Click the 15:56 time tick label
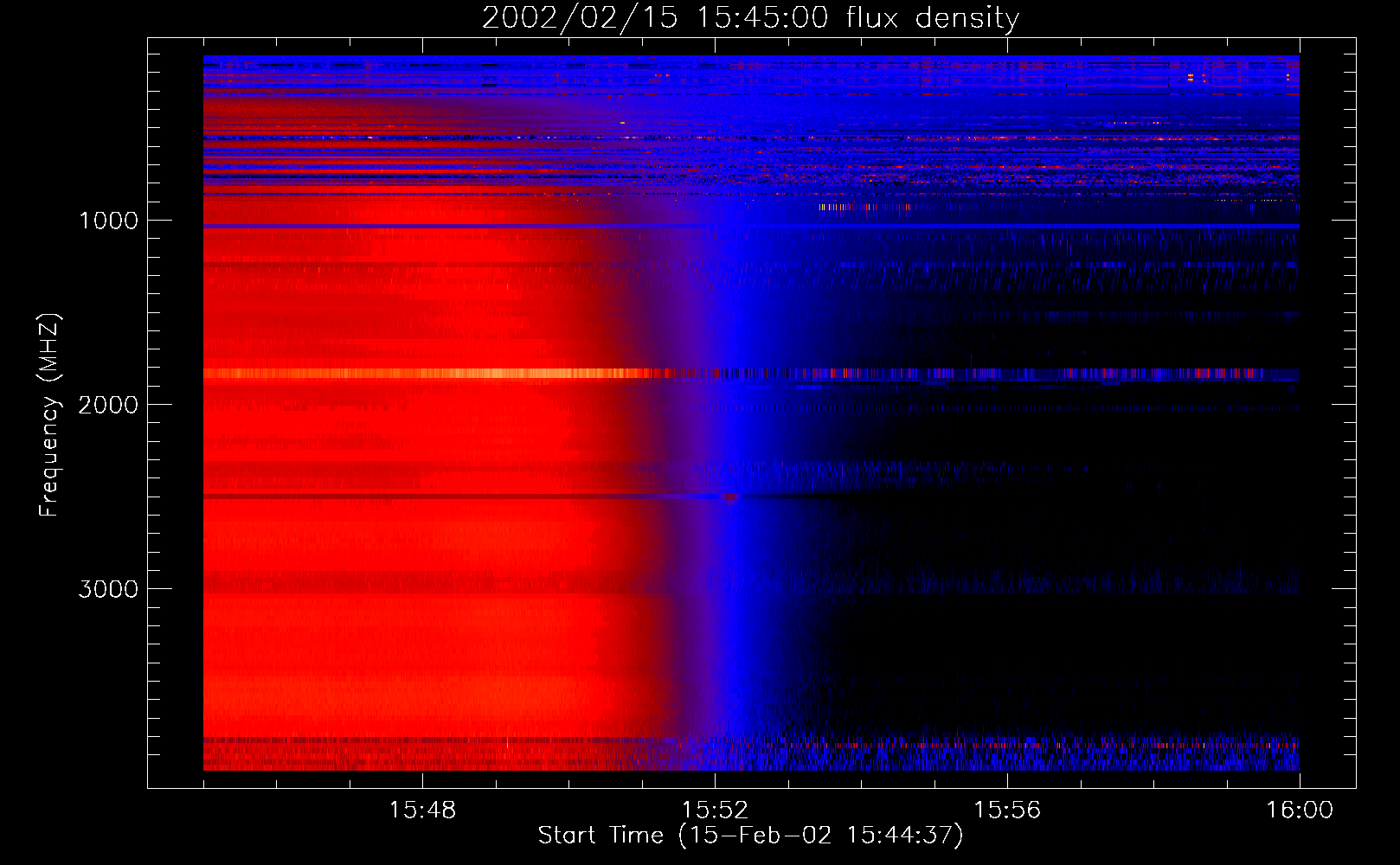 pyautogui.click(x=1007, y=811)
